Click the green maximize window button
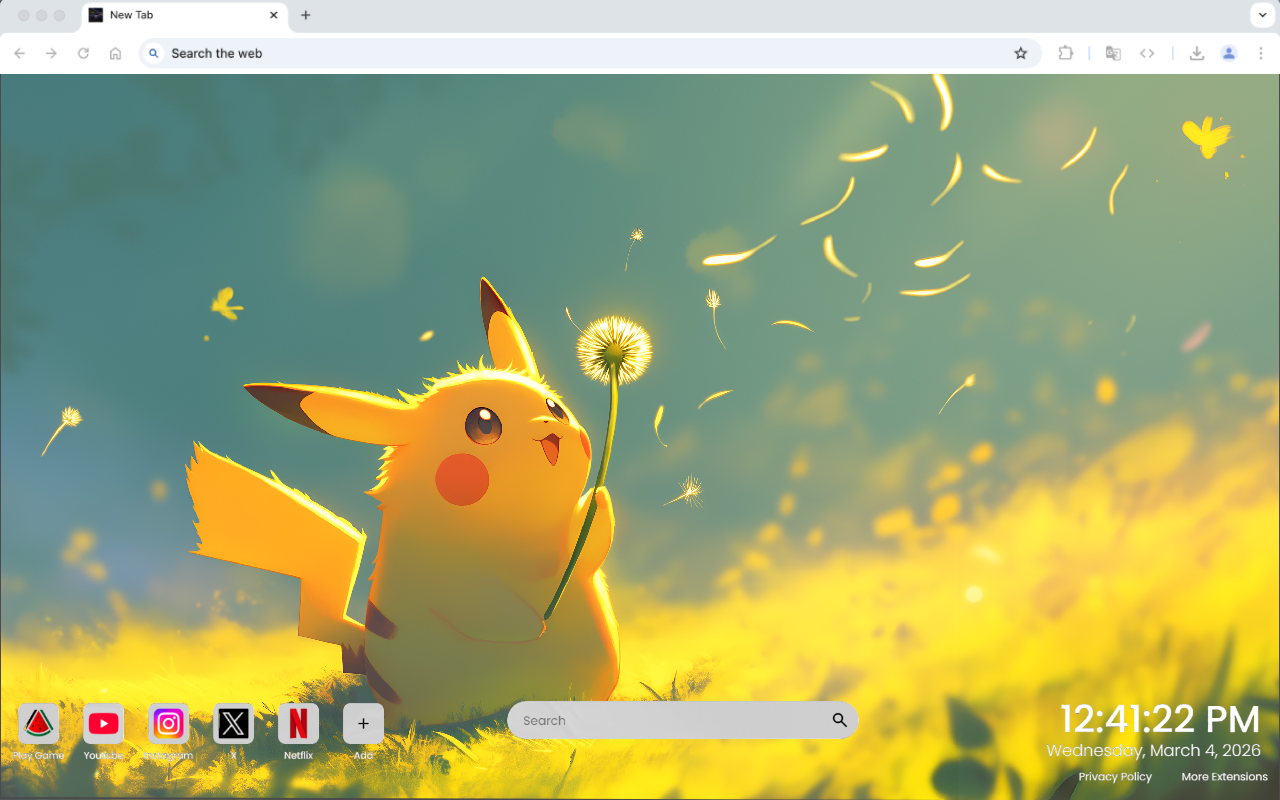The width and height of the screenshot is (1280, 800). (60, 15)
